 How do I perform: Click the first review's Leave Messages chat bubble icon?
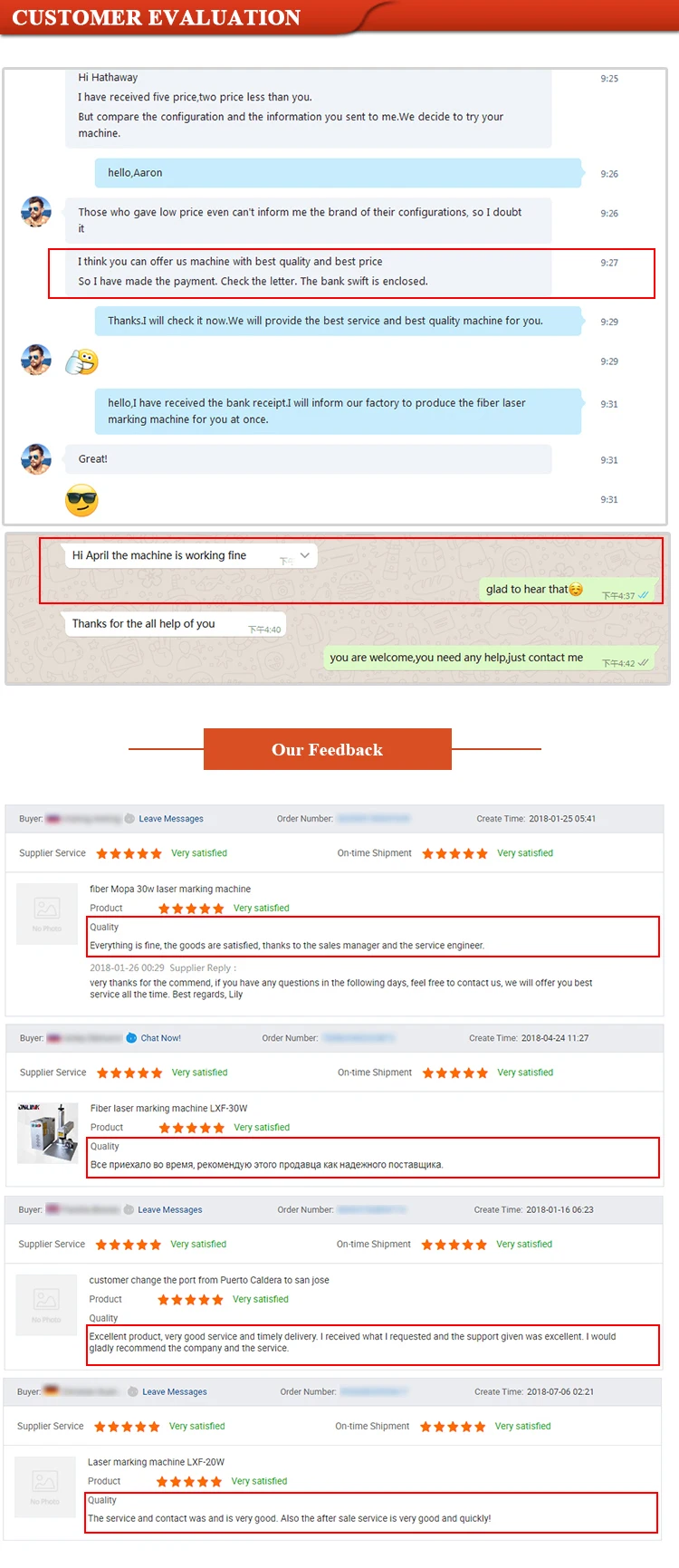click(129, 819)
